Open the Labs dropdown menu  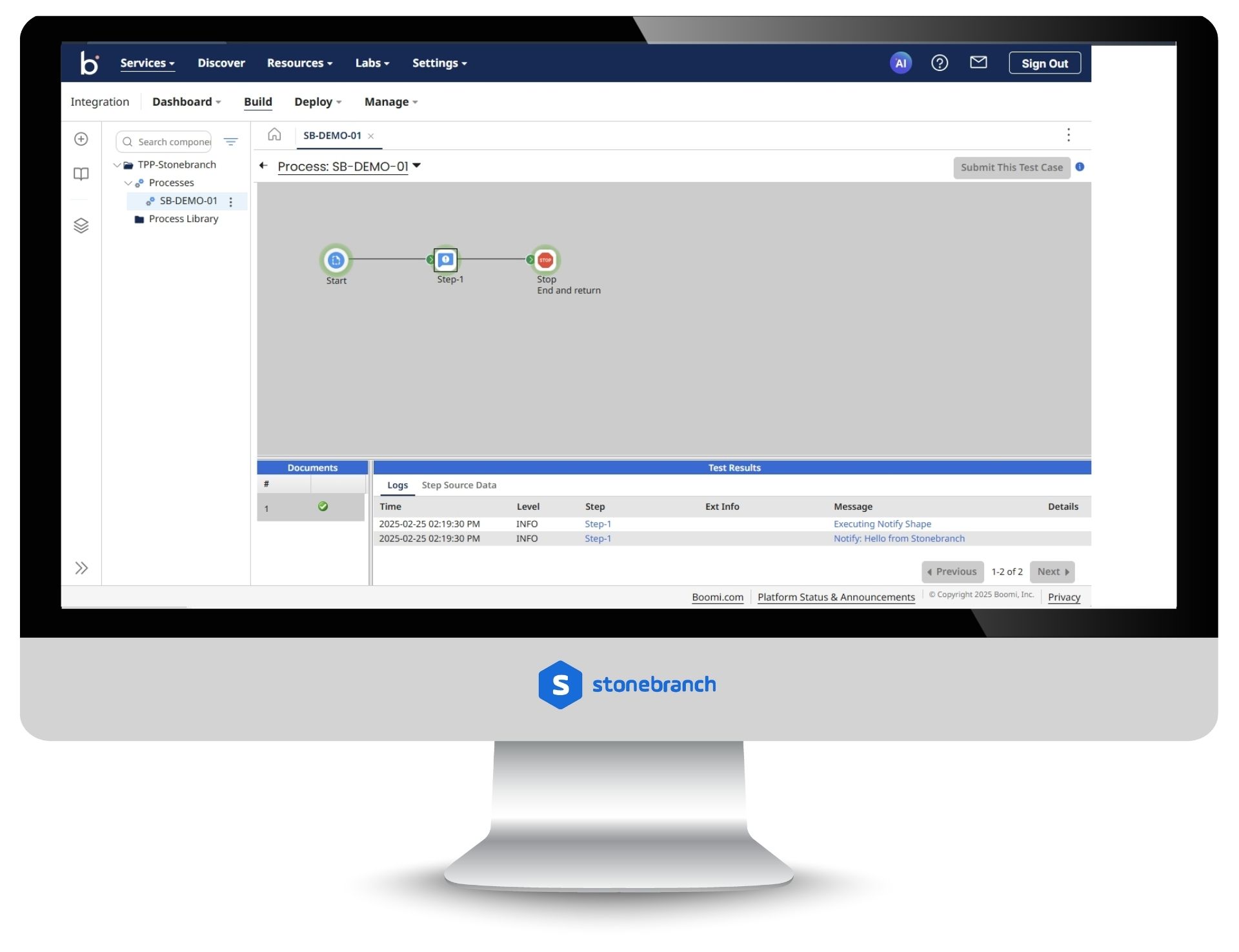click(x=372, y=63)
